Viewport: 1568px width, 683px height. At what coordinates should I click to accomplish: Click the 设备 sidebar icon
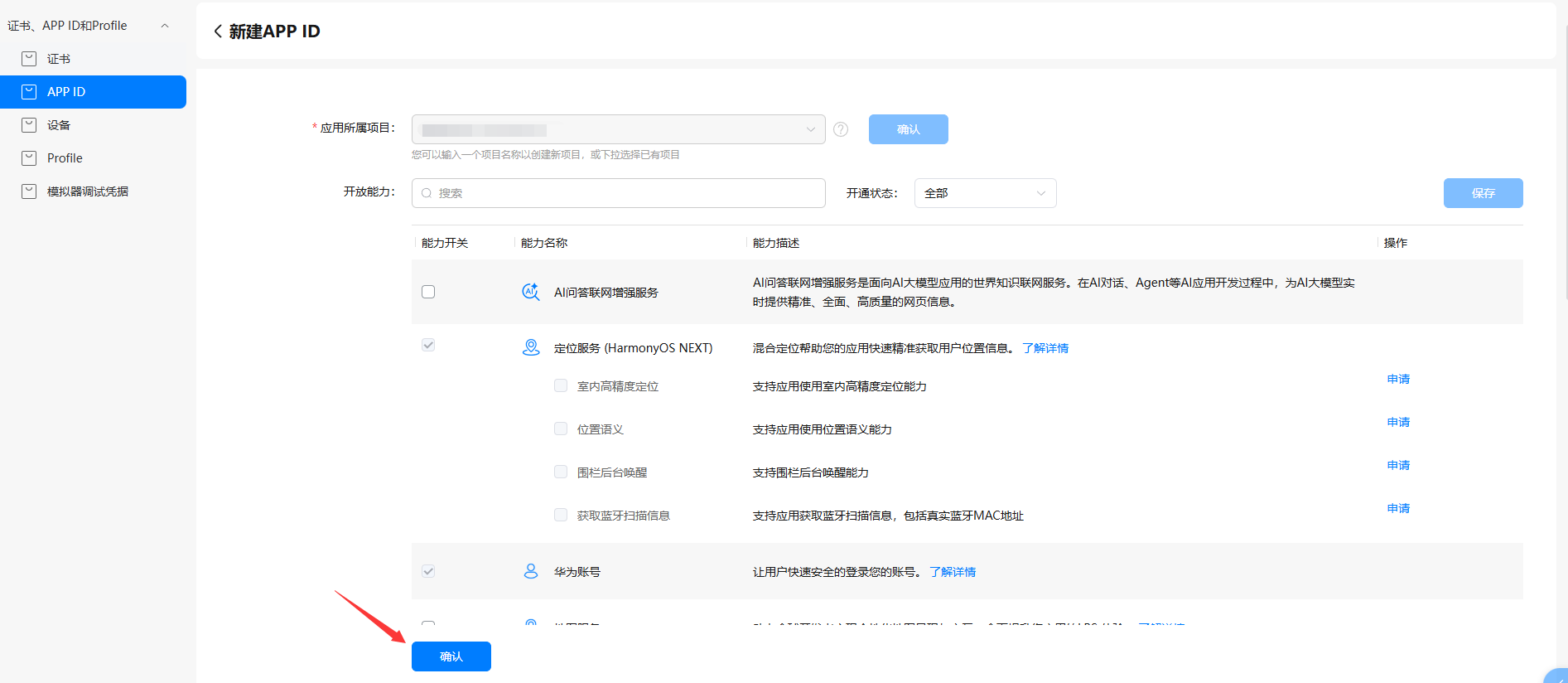(29, 125)
